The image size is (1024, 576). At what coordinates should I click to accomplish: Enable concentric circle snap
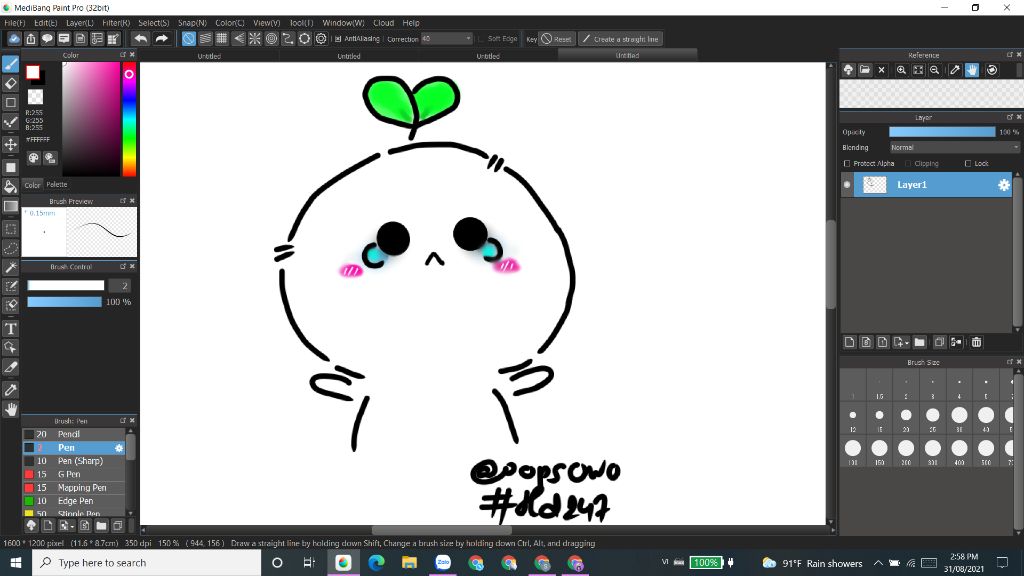click(271, 39)
